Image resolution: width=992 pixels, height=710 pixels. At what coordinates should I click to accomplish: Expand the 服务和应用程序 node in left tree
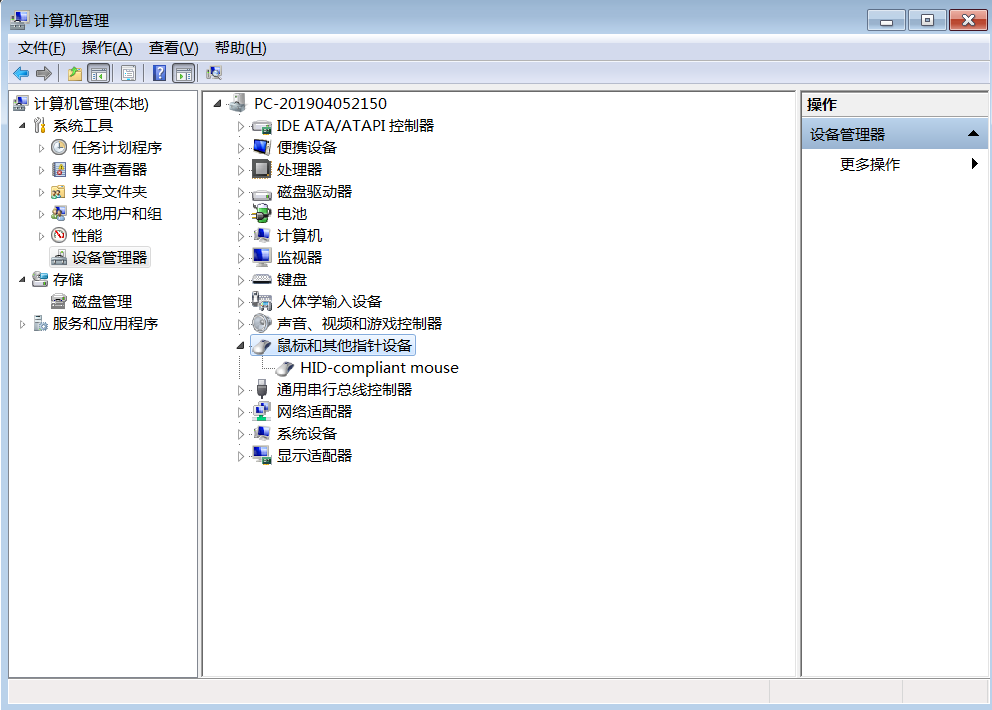tap(23, 324)
